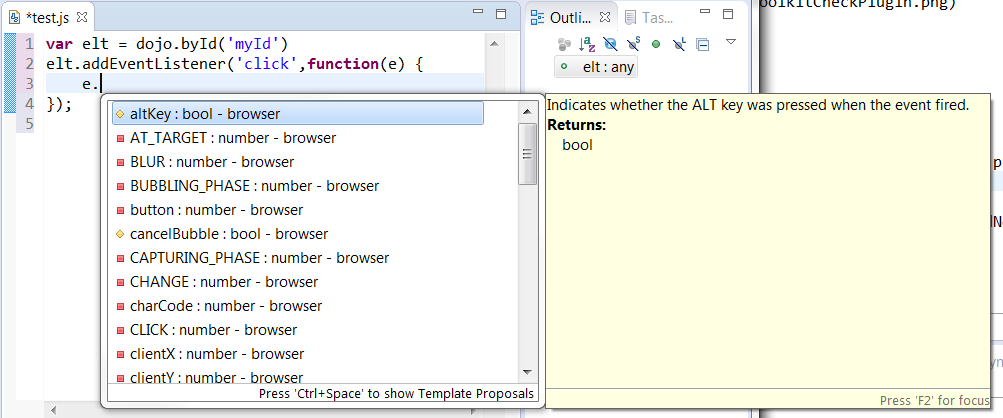Viewport: 1003px width, 418px height.
Task: Maximize the editor area
Action: tap(502, 13)
